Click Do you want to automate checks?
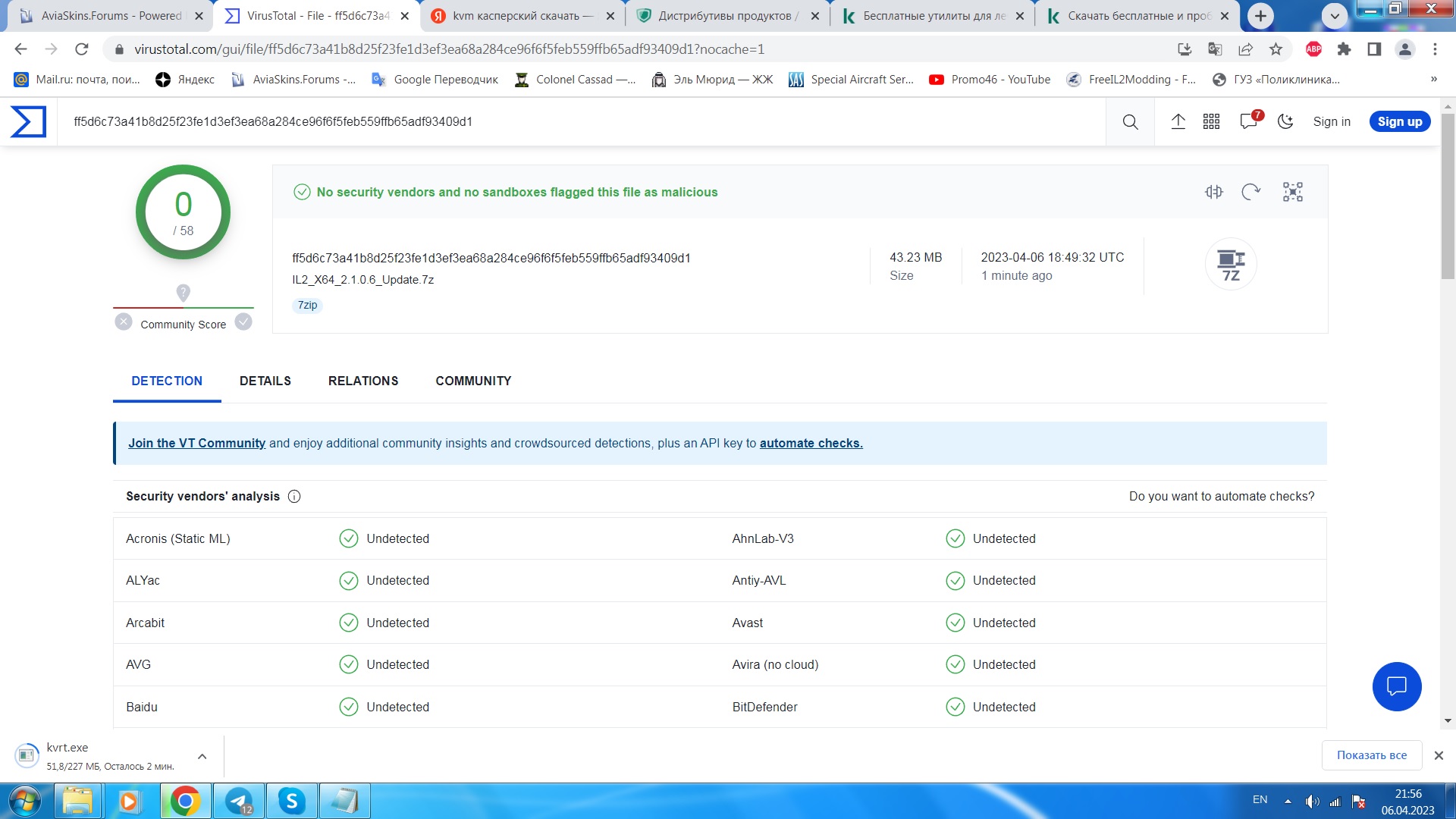The width and height of the screenshot is (1456, 819). tap(1222, 497)
